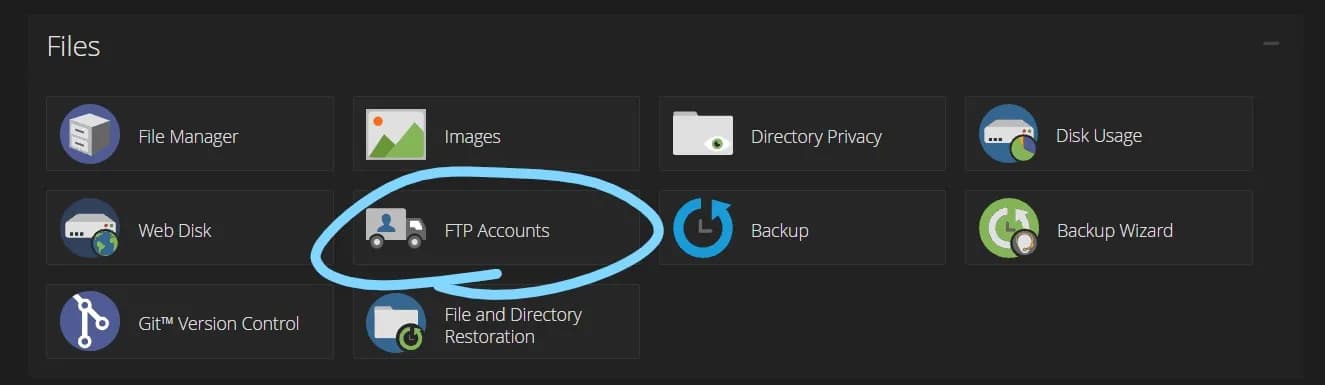Viewport: 1325px width, 385px height.
Task: Open the File Manager text link
Action: (188, 136)
